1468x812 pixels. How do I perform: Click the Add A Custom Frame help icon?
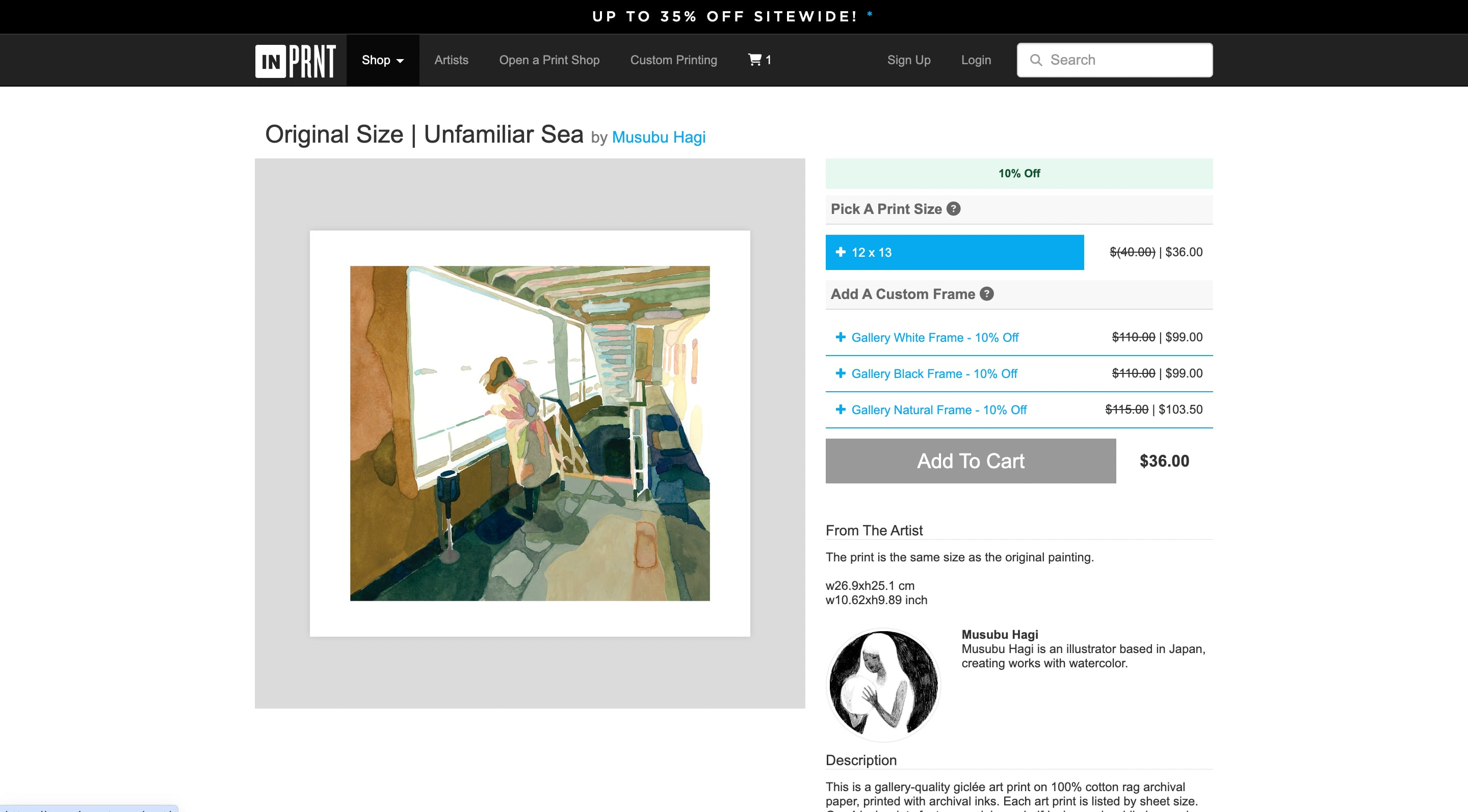[986, 294]
